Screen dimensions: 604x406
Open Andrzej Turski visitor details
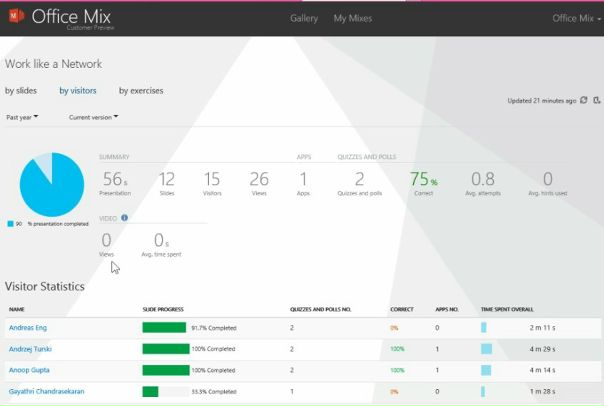click(x=30, y=349)
